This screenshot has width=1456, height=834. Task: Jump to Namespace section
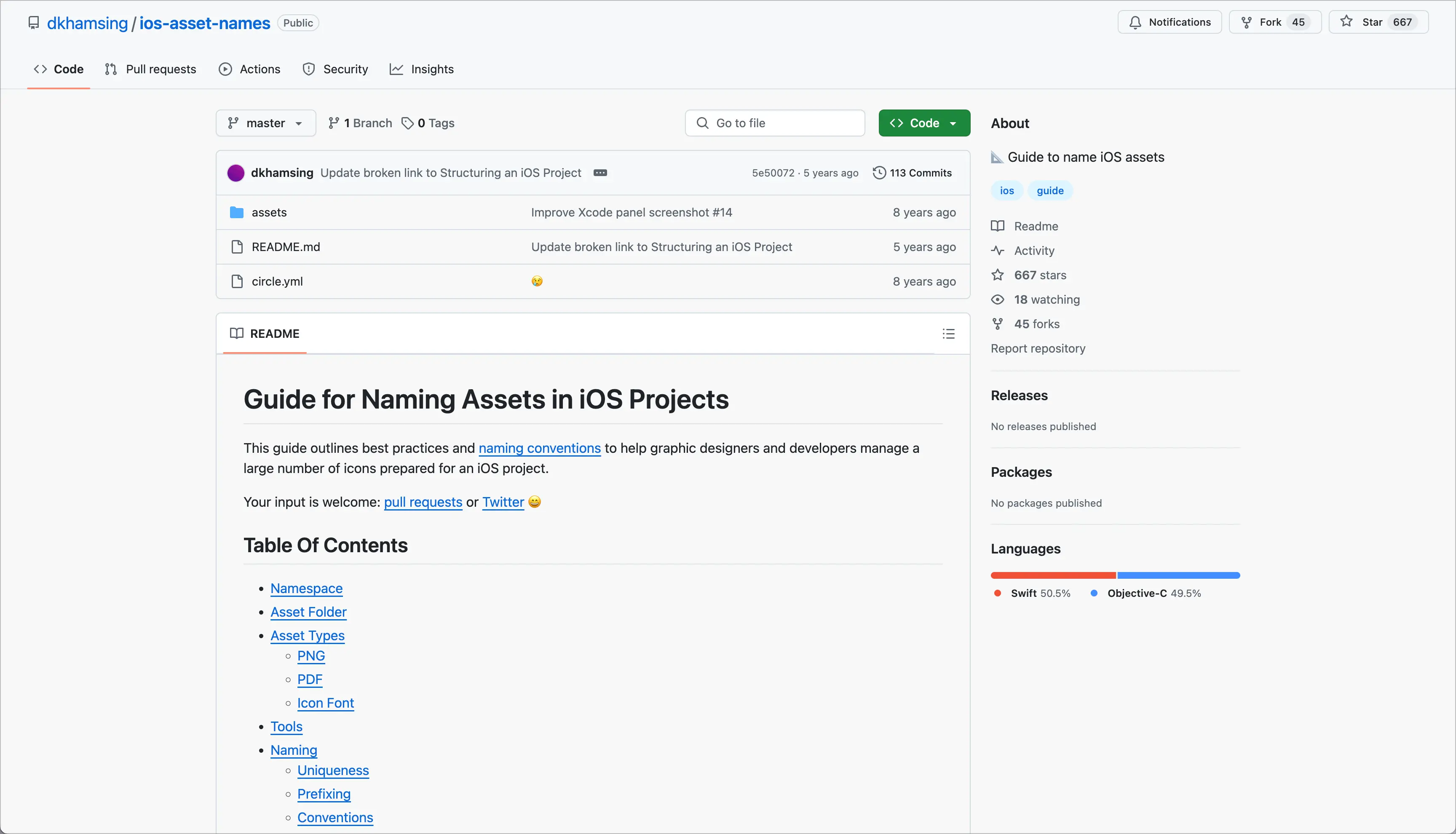pyautogui.click(x=306, y=588)
